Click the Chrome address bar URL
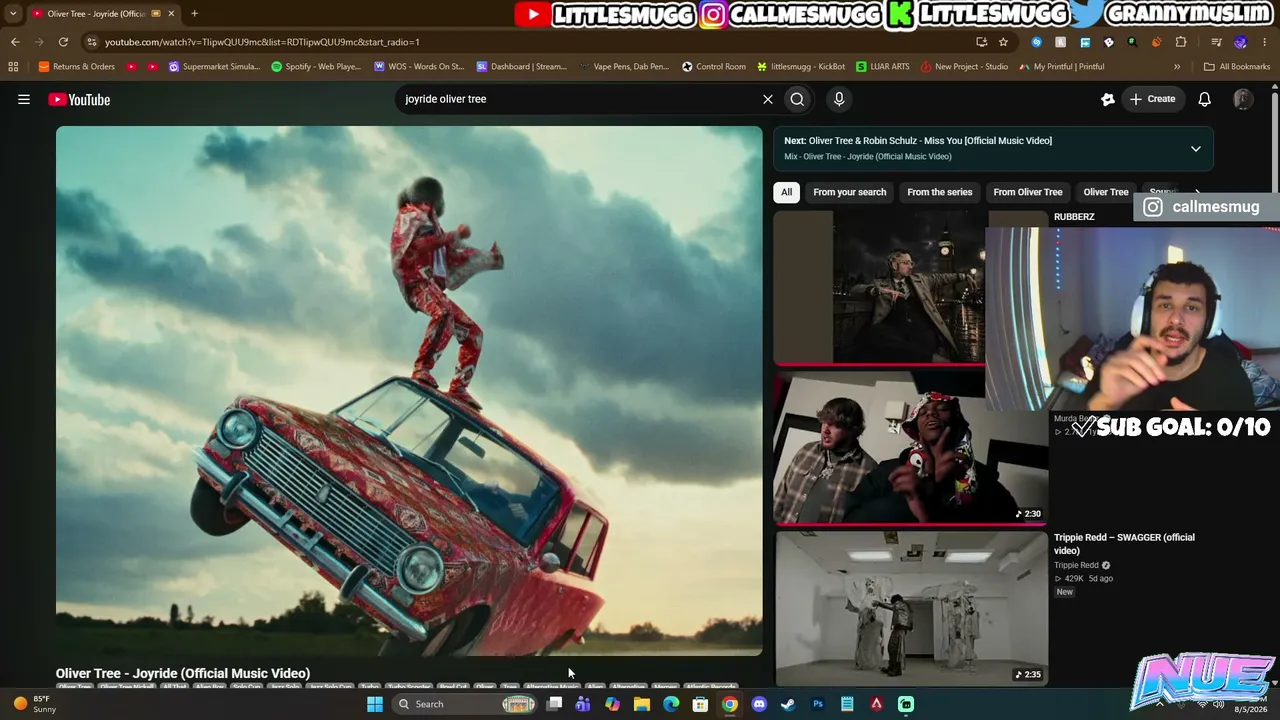The image size is (1280, 720). tap(262, 42)
